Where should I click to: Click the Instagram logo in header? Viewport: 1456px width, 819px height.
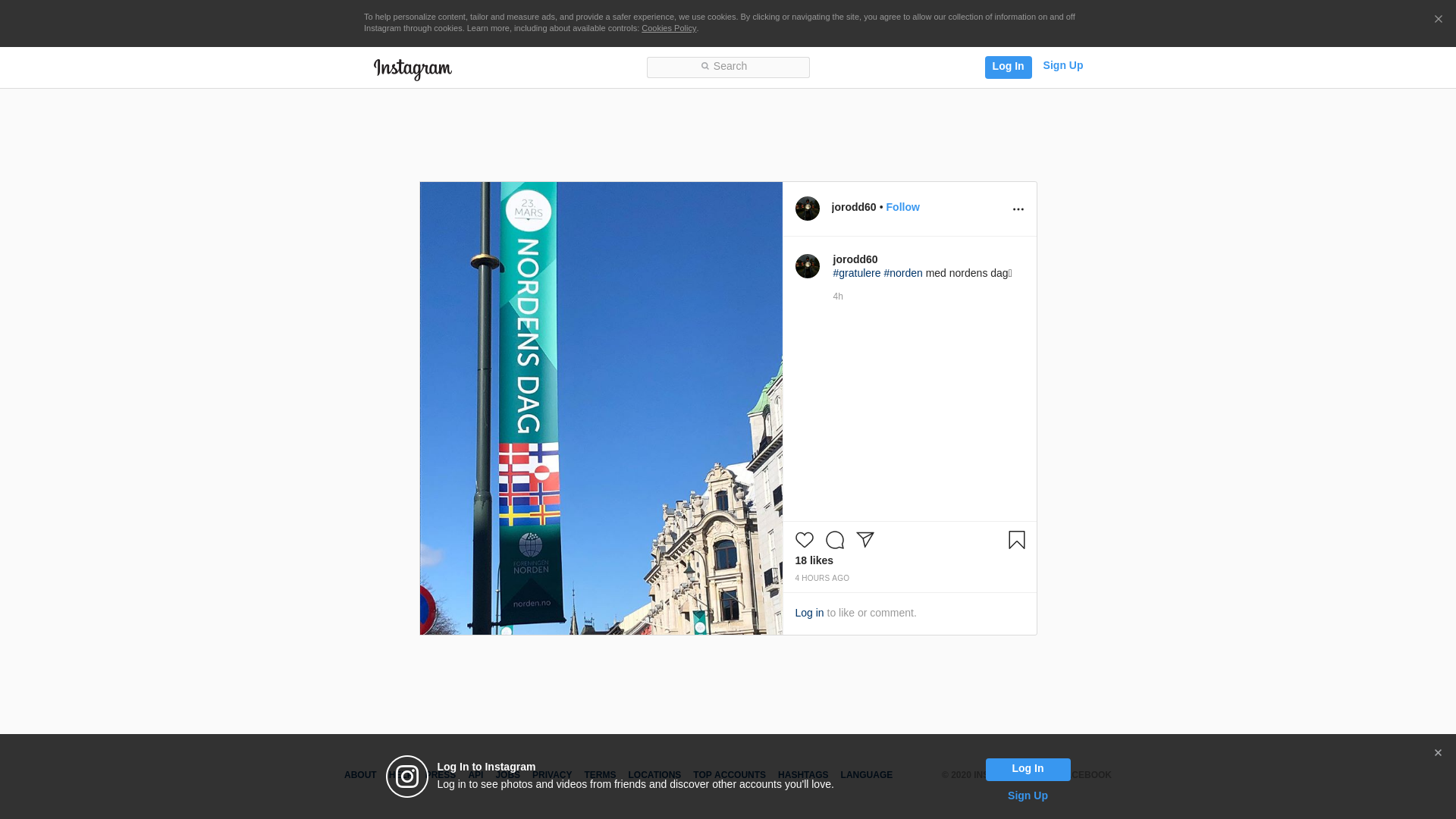click(413, 69)
